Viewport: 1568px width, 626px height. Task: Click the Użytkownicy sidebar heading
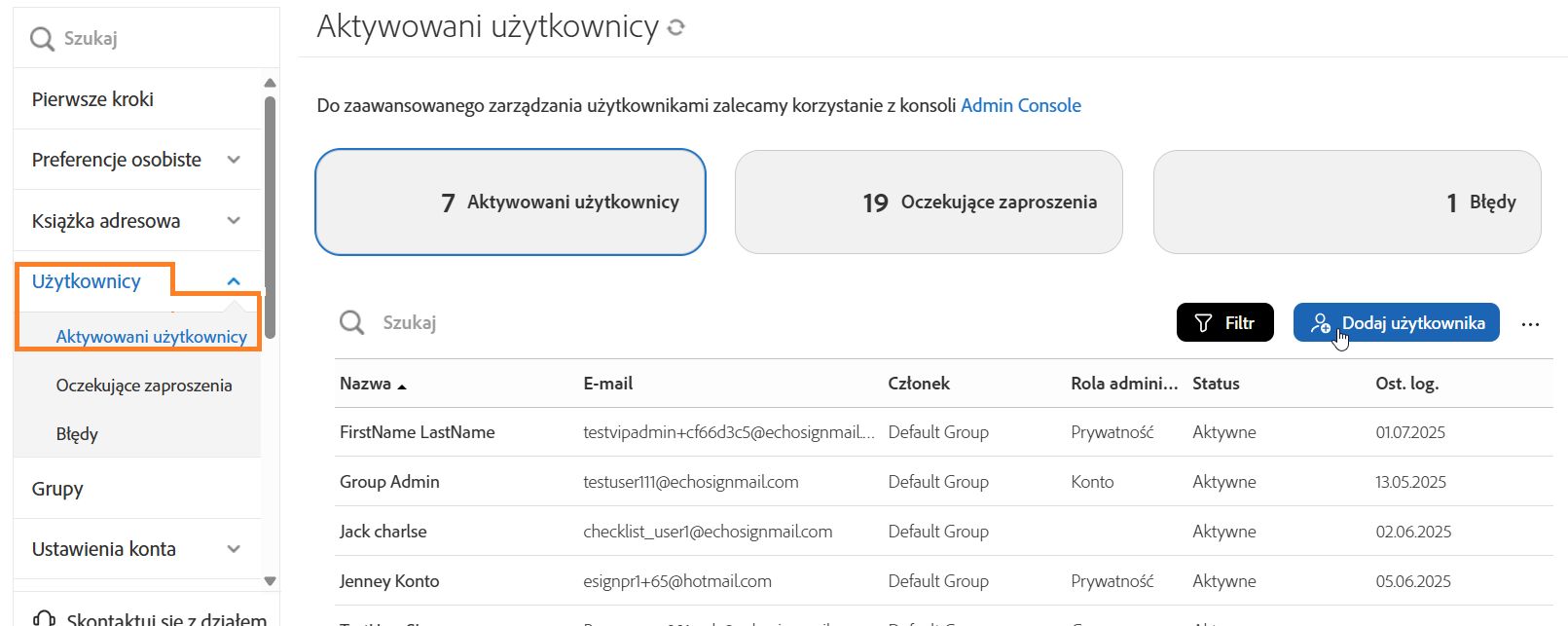point(86,281)
